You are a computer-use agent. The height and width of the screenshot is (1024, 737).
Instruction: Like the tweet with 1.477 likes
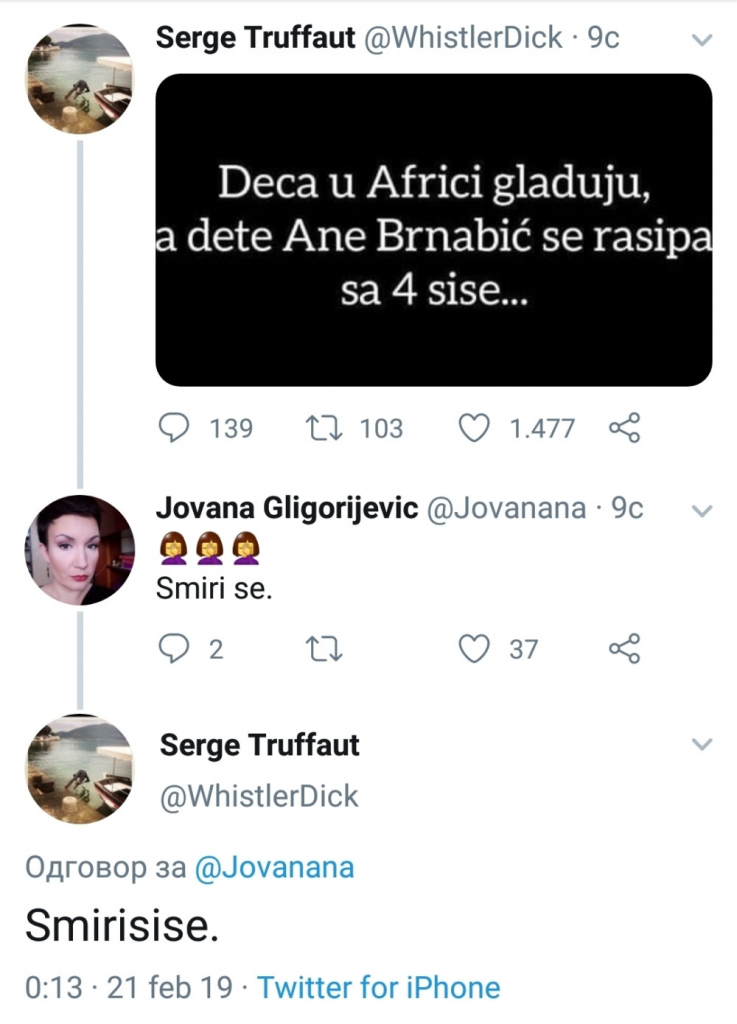474,429
